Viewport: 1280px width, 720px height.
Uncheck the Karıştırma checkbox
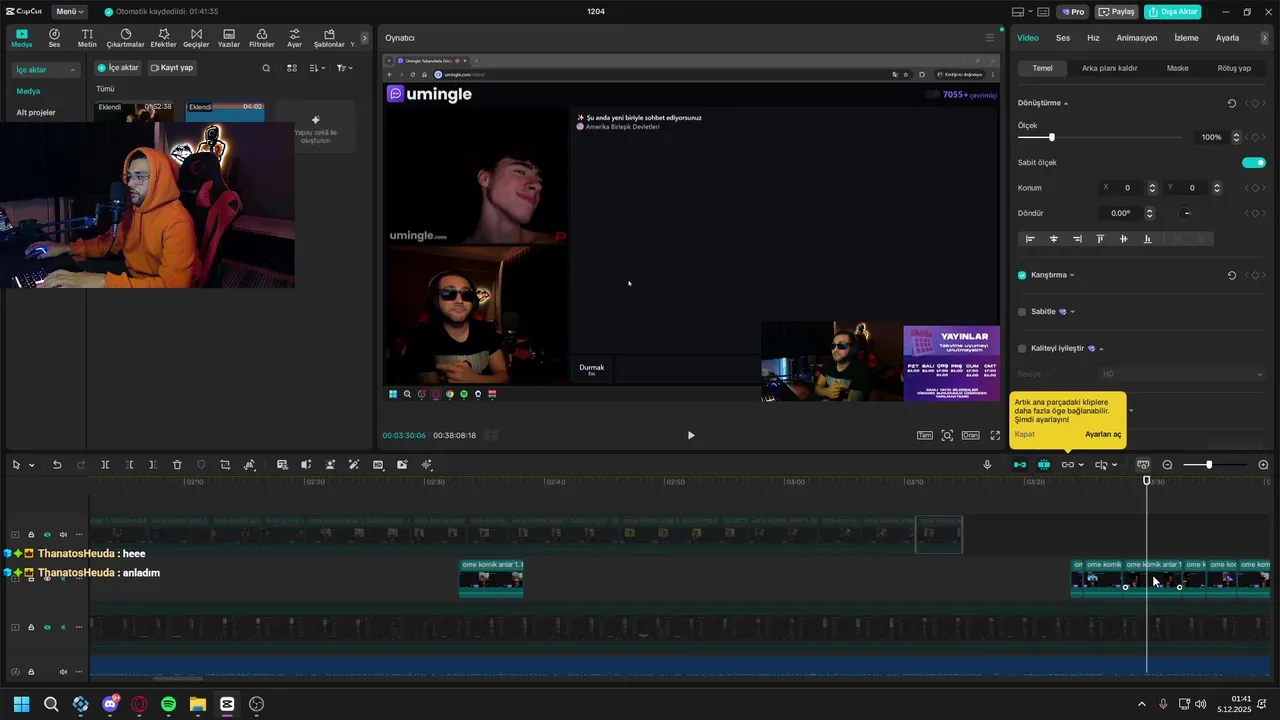(1022, 275)
